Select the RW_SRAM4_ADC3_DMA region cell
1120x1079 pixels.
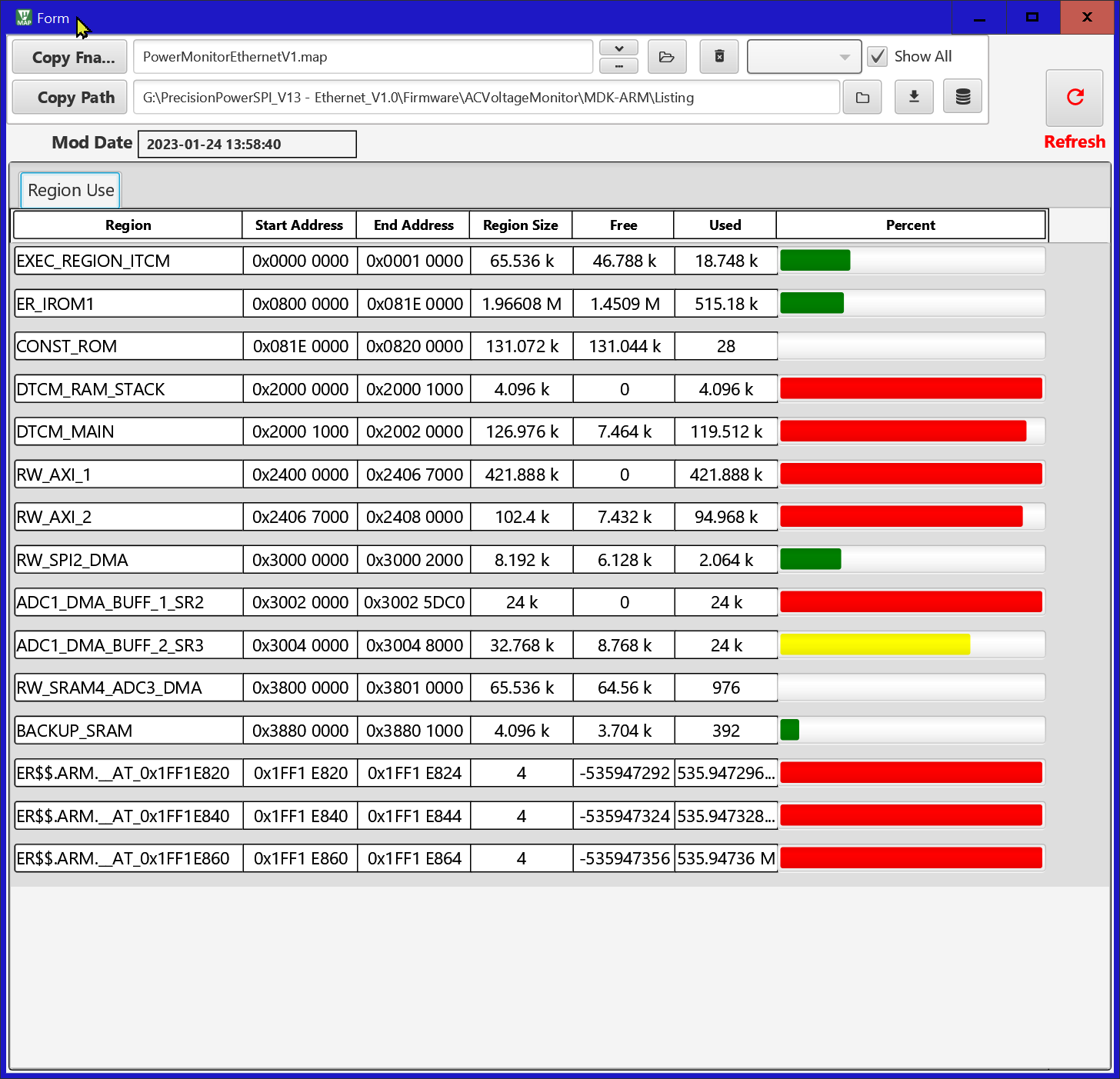point(128,688)
